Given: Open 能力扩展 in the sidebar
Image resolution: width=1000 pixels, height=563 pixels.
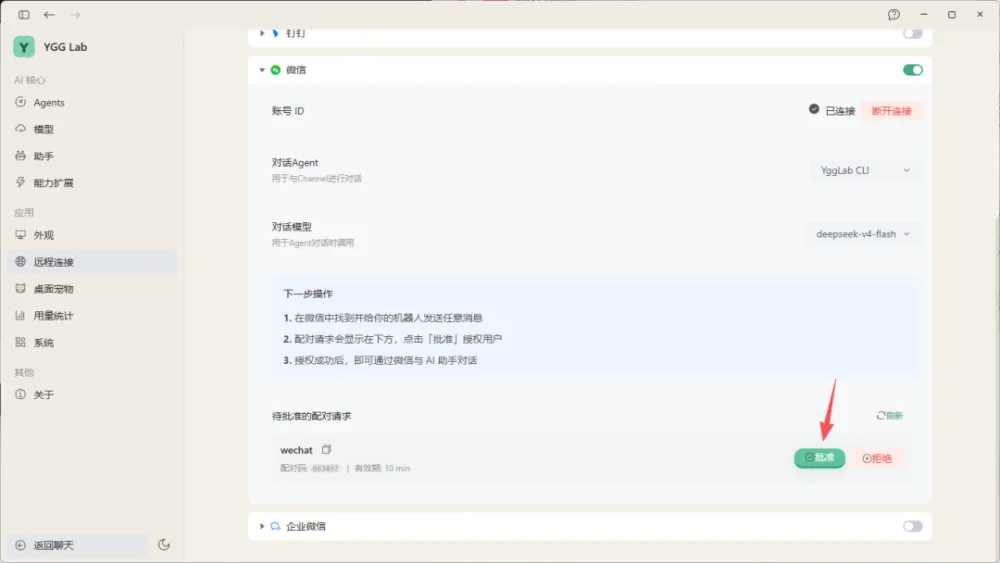Looking at the screenshot, I should (92, 183).
